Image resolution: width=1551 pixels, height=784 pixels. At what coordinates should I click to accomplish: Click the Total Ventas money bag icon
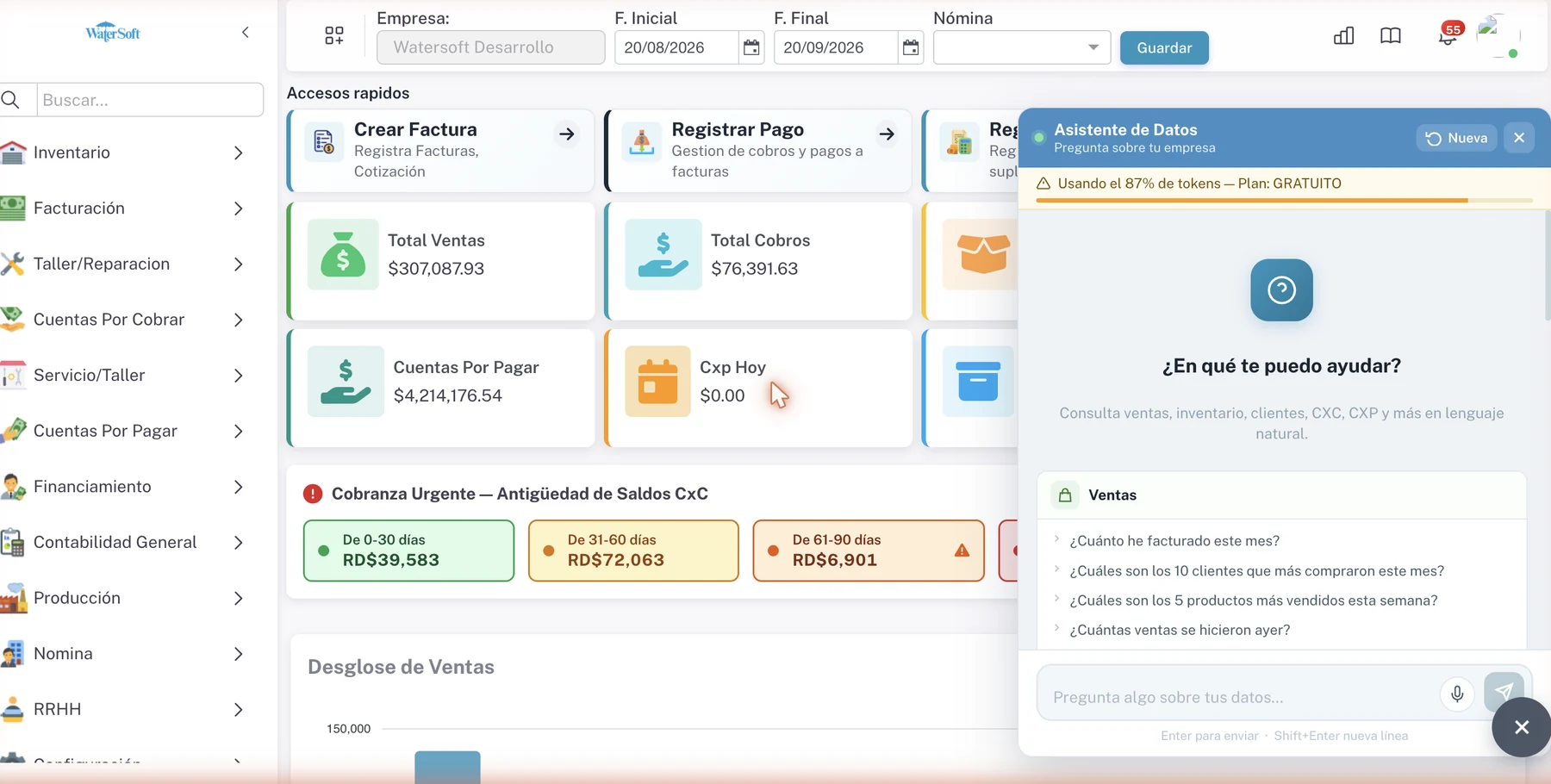pos(343,254)
